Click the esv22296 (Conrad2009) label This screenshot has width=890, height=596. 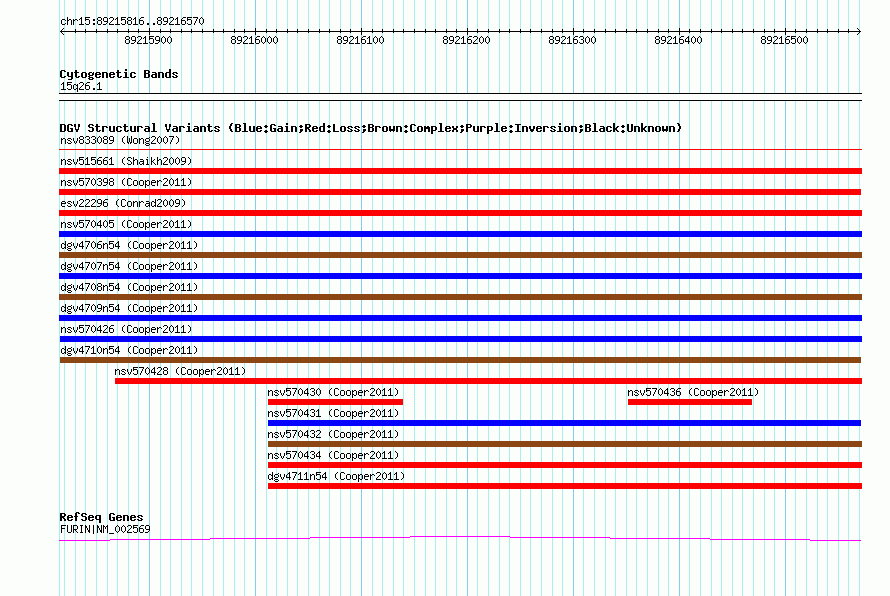pyautogui.click(x=123, y=203)
